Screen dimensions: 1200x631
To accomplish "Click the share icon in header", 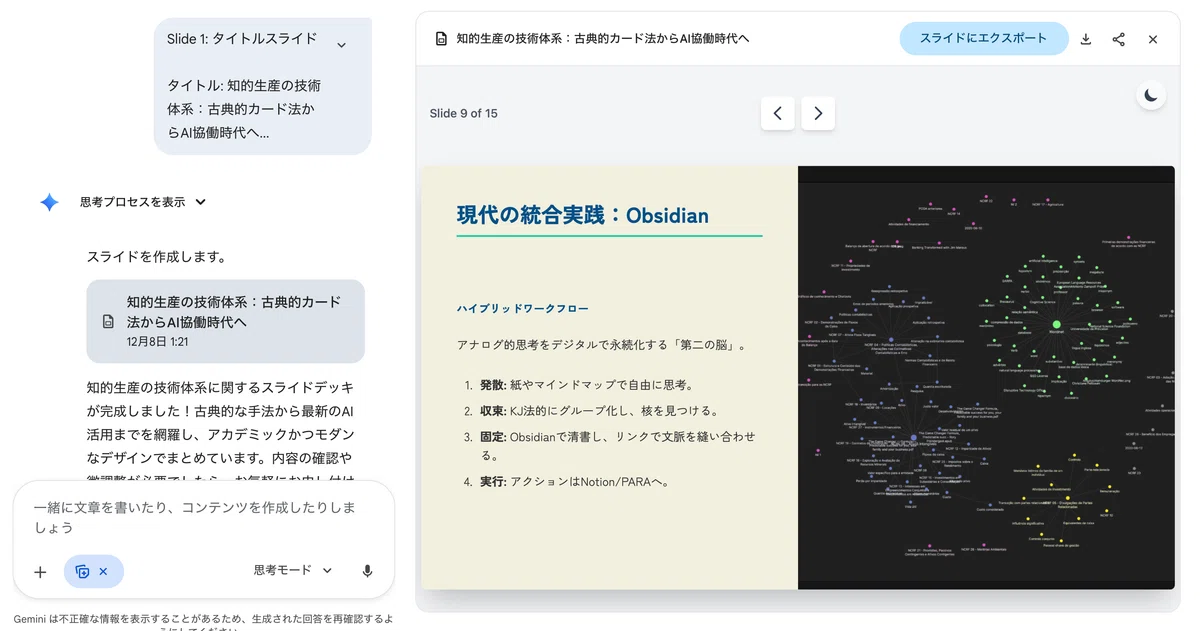I will tap(1119, 39).
